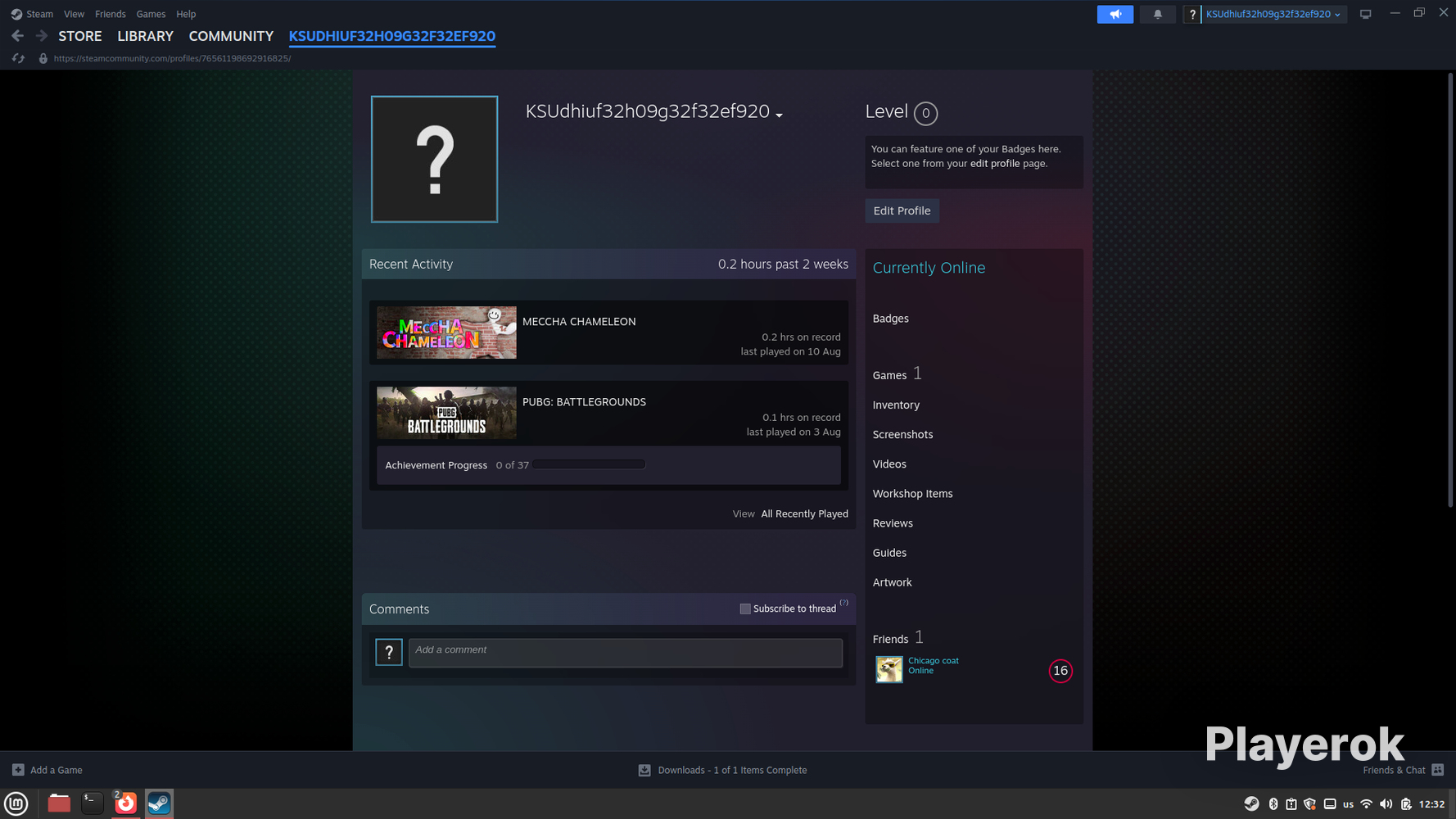This screenshot has height=819, width=1456.
Task: Click the PUBG achievement progress bar
Action: click(589, 465)
